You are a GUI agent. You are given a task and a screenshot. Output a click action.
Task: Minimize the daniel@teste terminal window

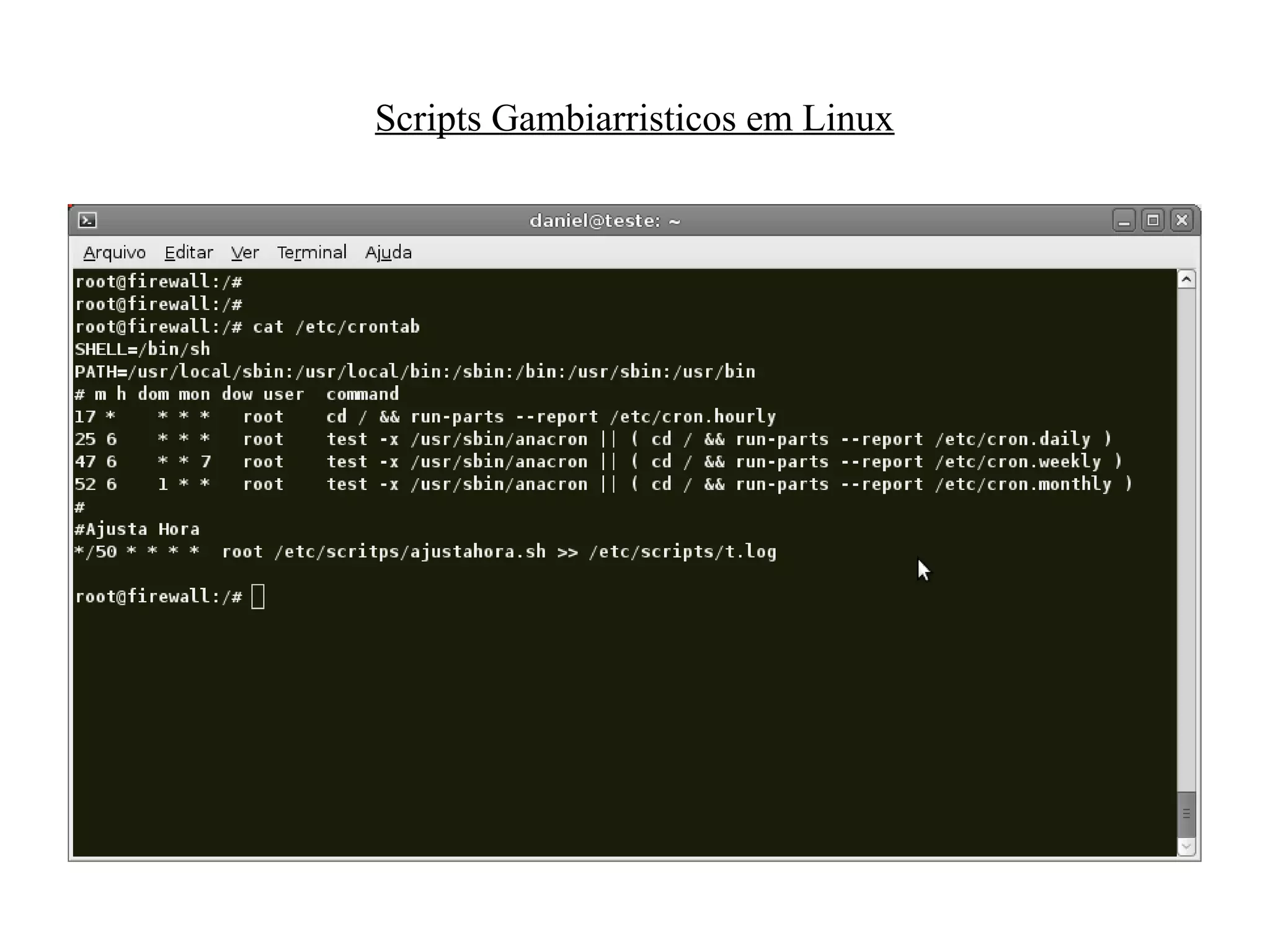click(1124, 220)
